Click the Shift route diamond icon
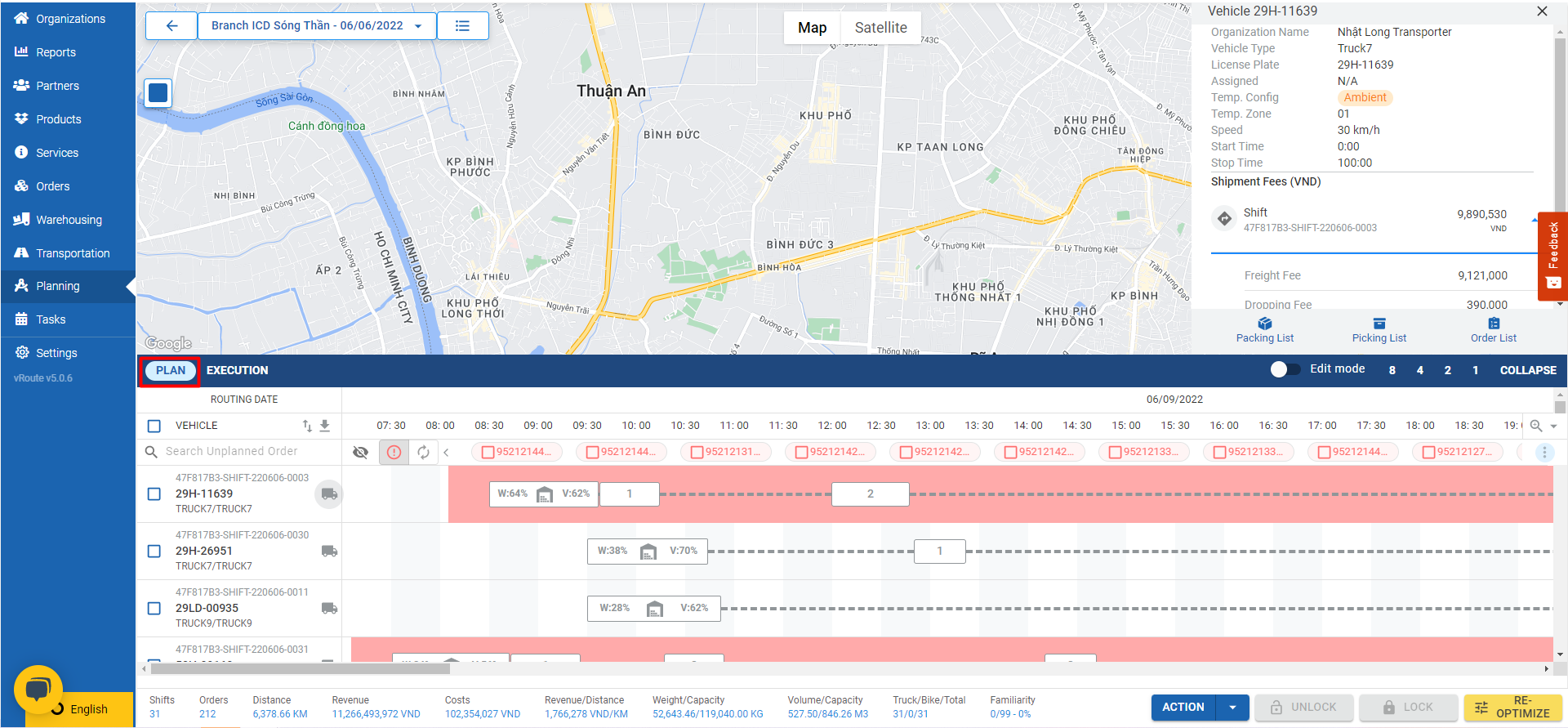Viewport: 1568px width, 728px height. pyautogui.click(x=1224, y=218)
